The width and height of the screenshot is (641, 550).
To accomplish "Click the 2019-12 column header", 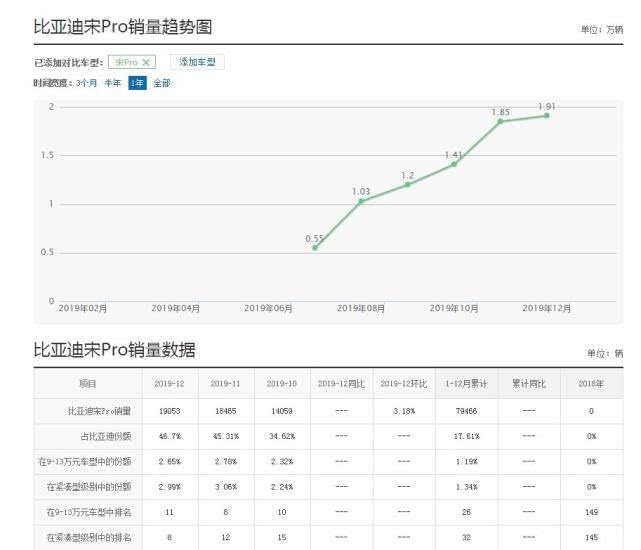I will coord(169,384).
